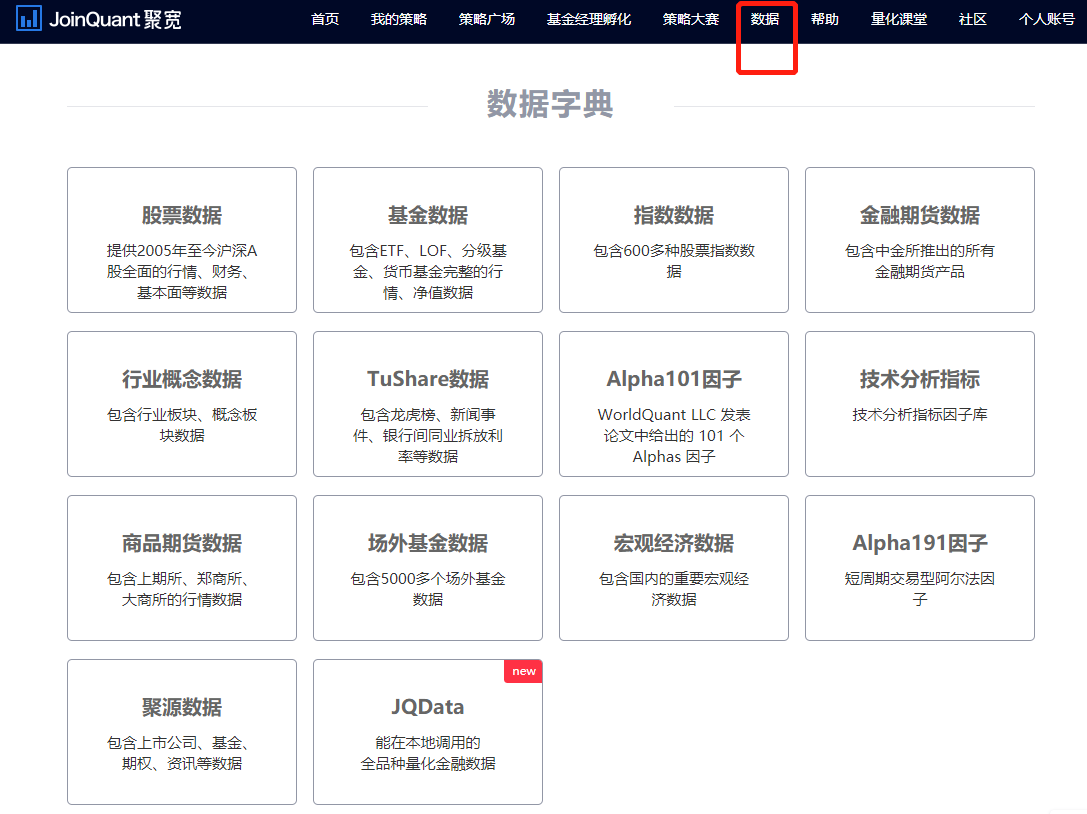
Task: Open the 策略大赛 nav item
Action: click(x=691, y=19)
